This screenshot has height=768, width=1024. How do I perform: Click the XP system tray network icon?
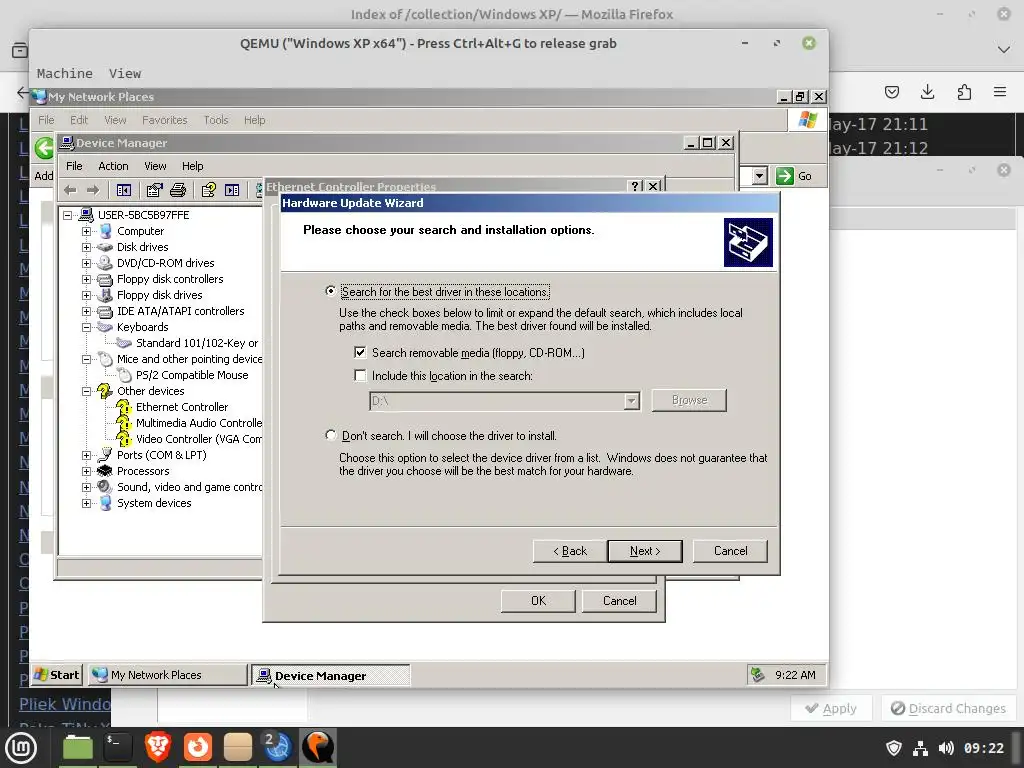coord(758,675)
